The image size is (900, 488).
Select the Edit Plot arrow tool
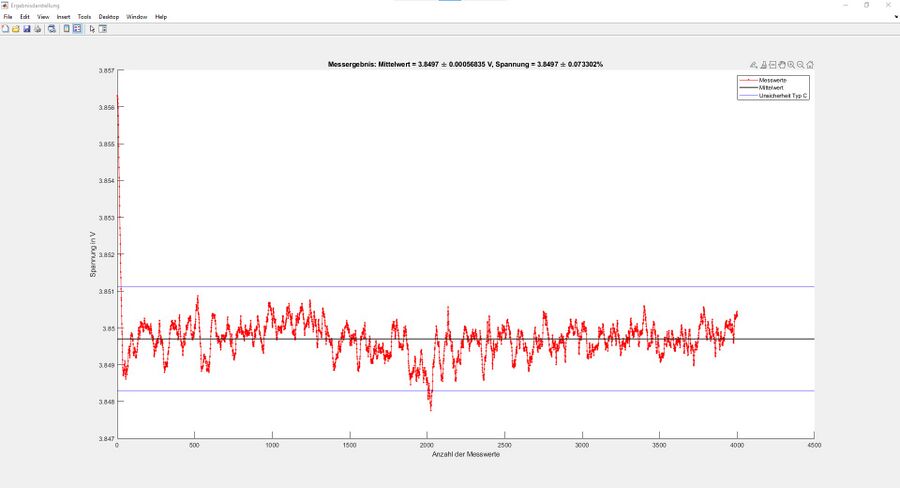[92, 29]
